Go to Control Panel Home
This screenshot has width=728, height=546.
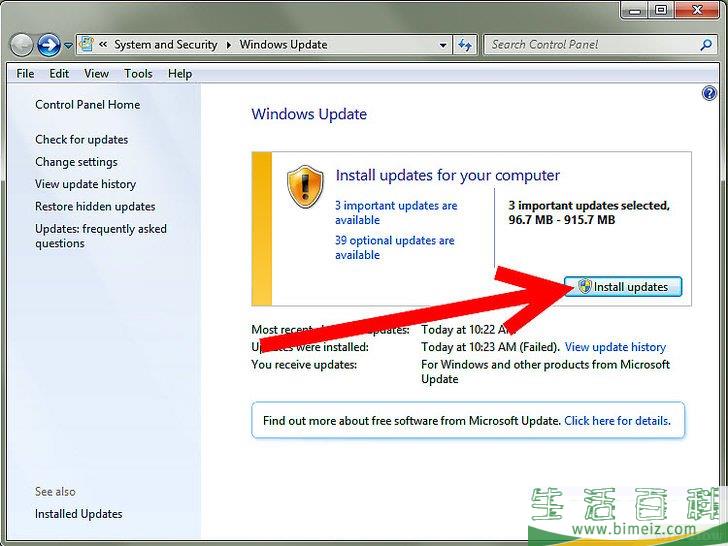pos(87,104)
